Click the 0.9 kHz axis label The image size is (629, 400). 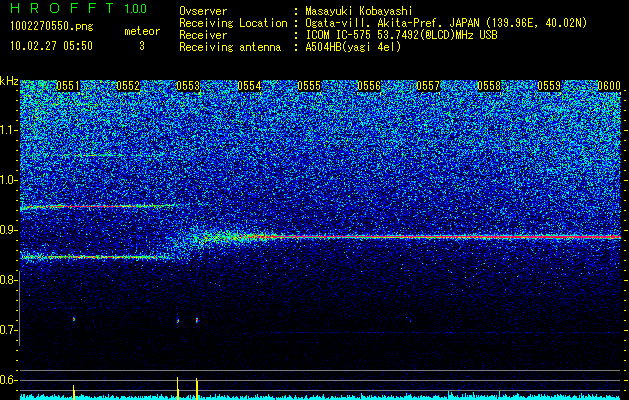pyautogui.click(x=8, y=230)
